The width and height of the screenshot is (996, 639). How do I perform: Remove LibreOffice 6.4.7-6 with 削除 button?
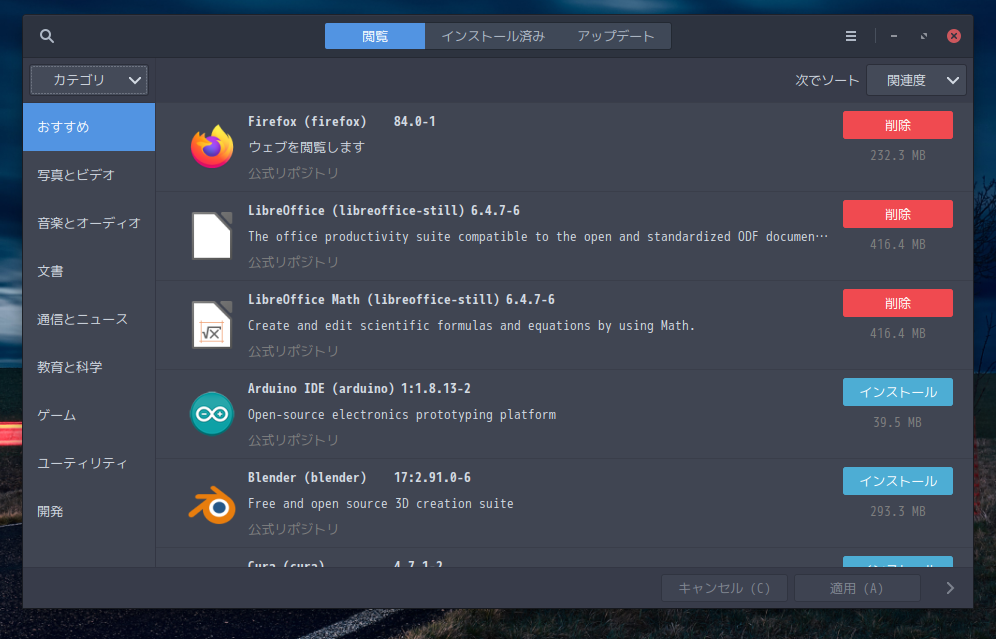[x=898, y=214]
